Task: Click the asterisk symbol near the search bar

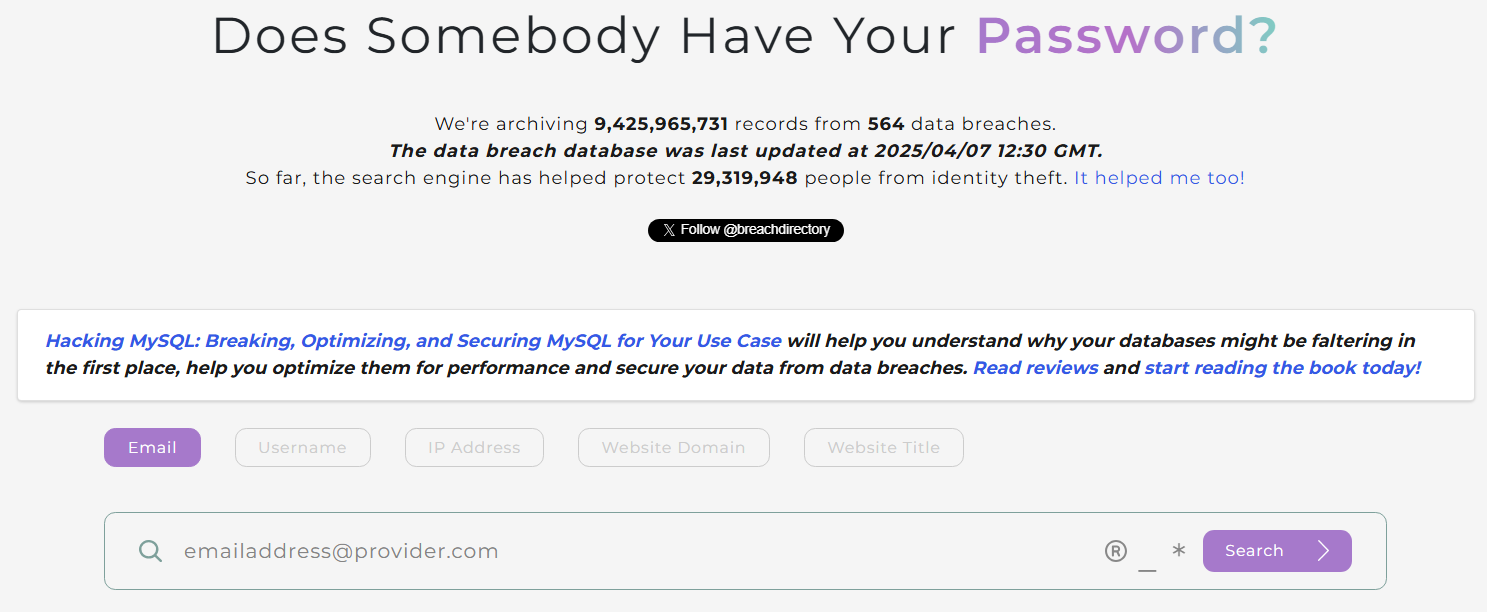Action: pyautogui.click(x=1178, y=550)
